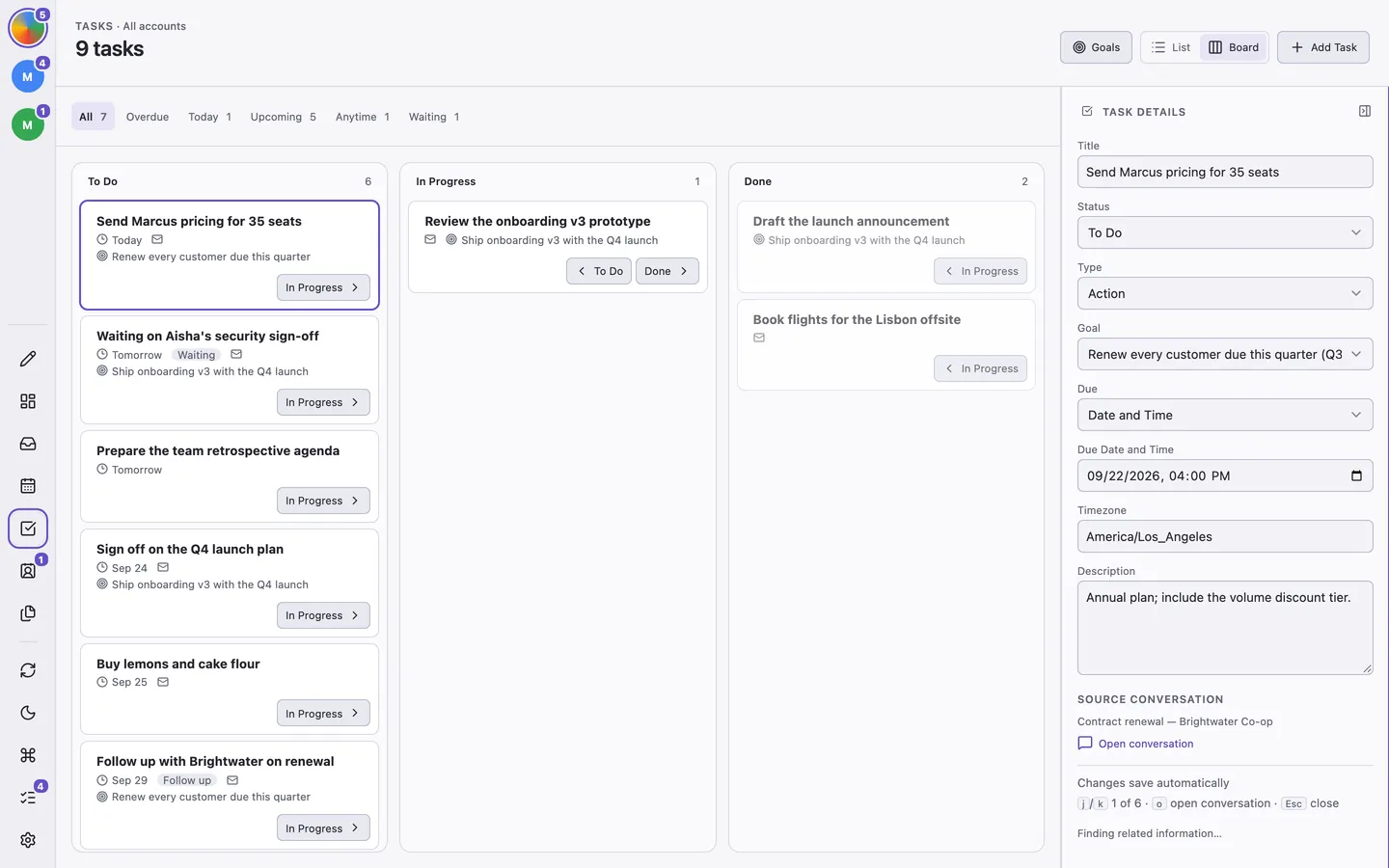Open the date picker calendar icon
The width and height of the screenshot is (1389, 868).
(x=1356, y=475)
